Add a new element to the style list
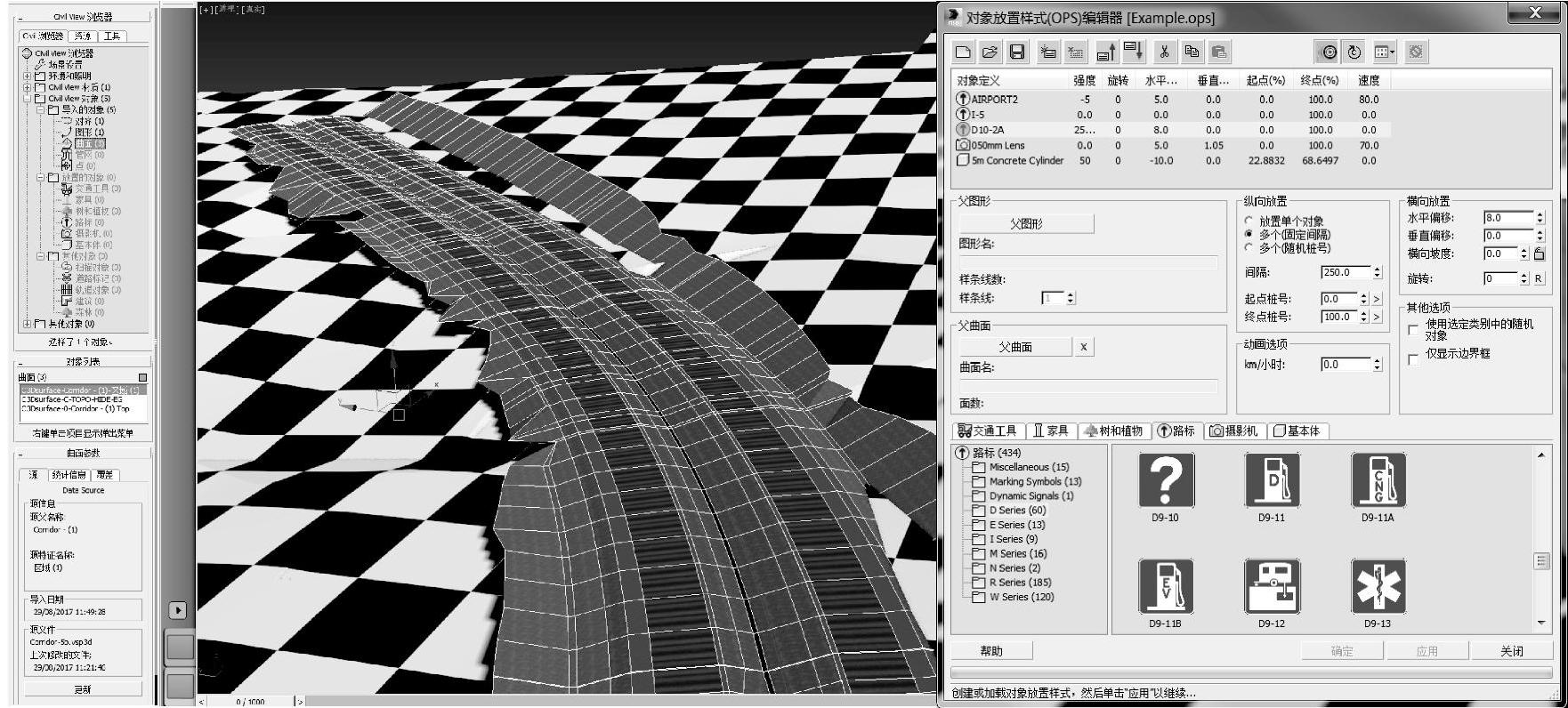The image size is (1568, 708). [x=1048, y=52]
